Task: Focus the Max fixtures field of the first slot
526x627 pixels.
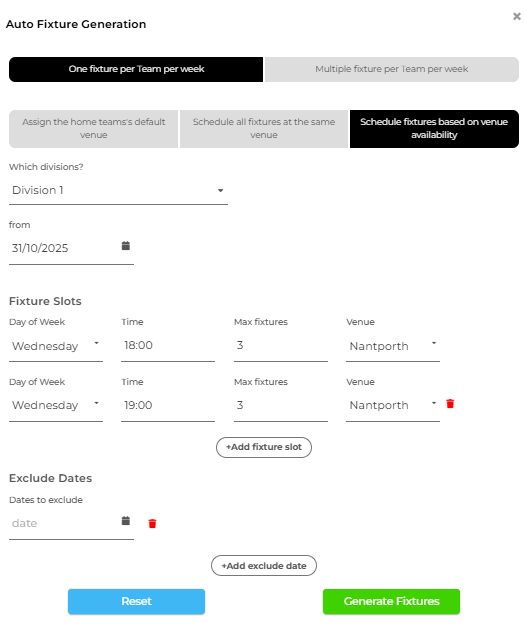Action: [280, 346]
